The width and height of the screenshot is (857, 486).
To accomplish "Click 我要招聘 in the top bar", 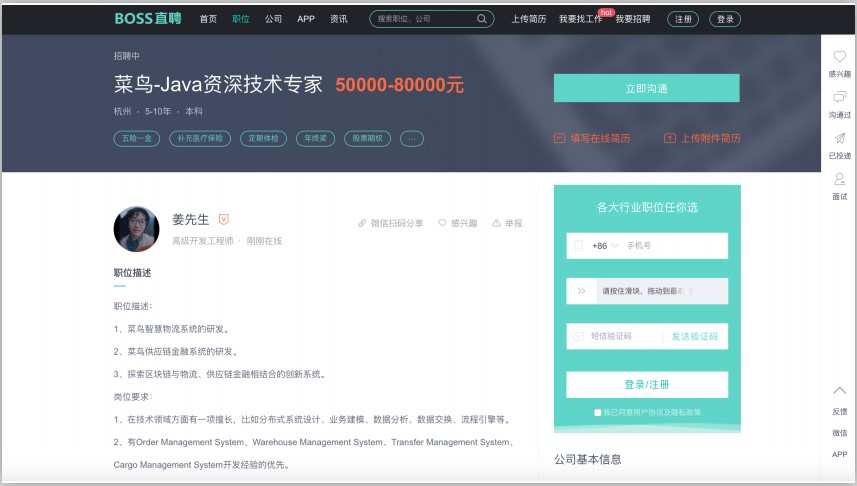I will (633, 19).
